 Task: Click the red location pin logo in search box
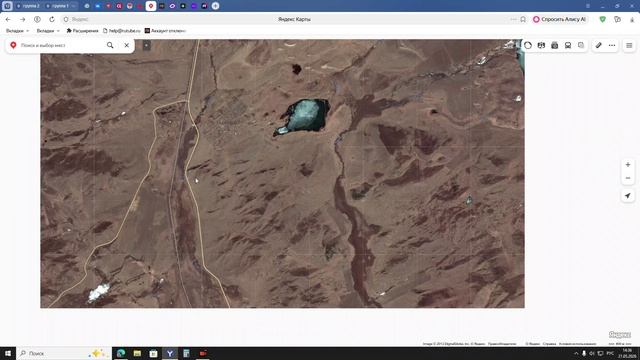[13, 45]
